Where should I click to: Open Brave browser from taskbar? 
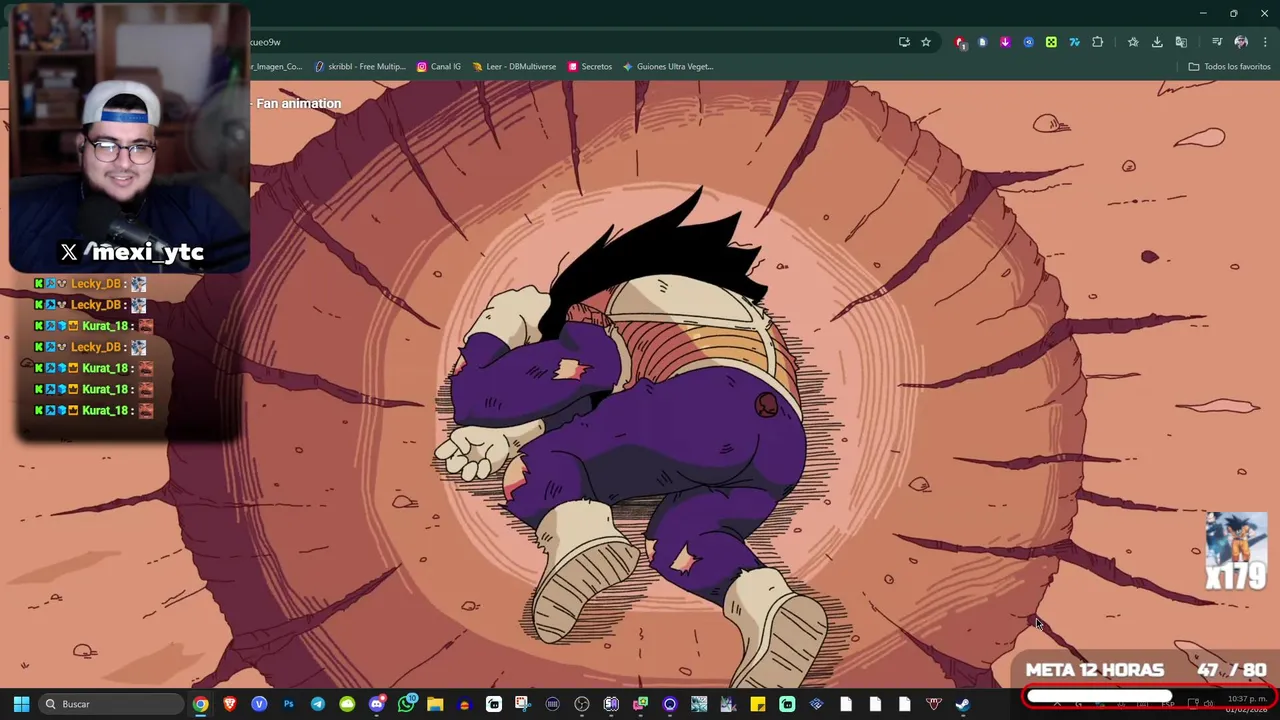pos(230,704)
